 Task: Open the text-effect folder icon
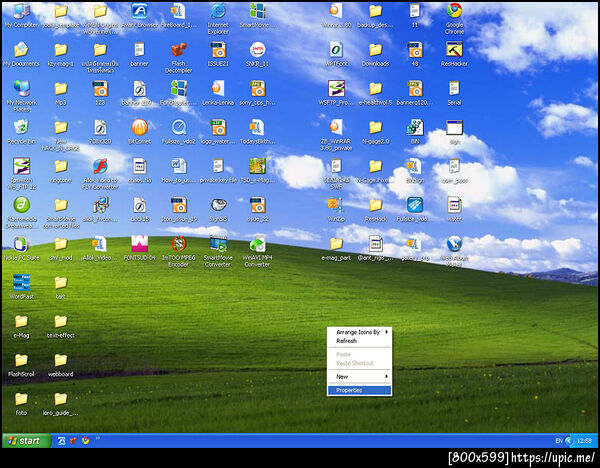60,326
